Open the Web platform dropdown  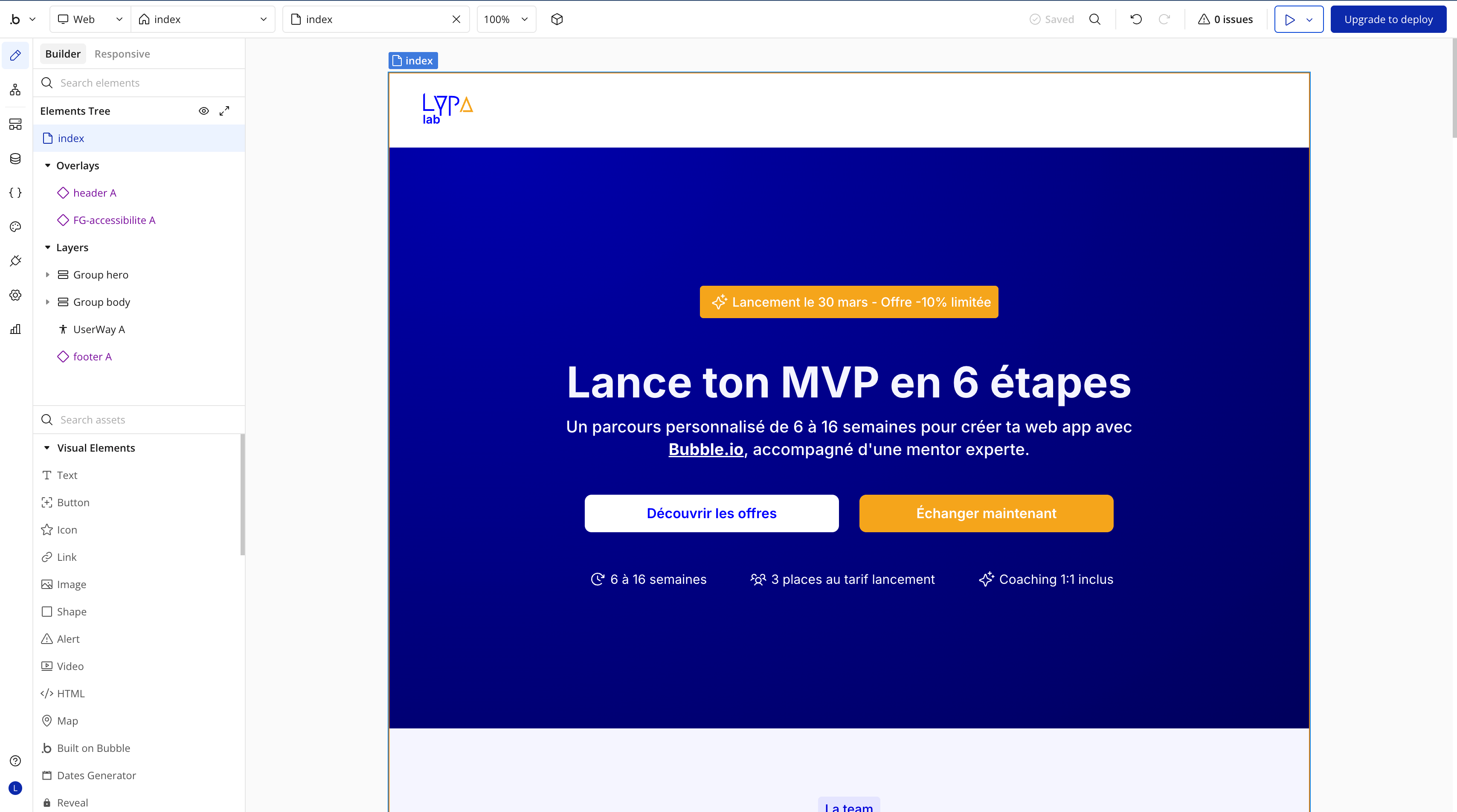[x=90, y=19]
